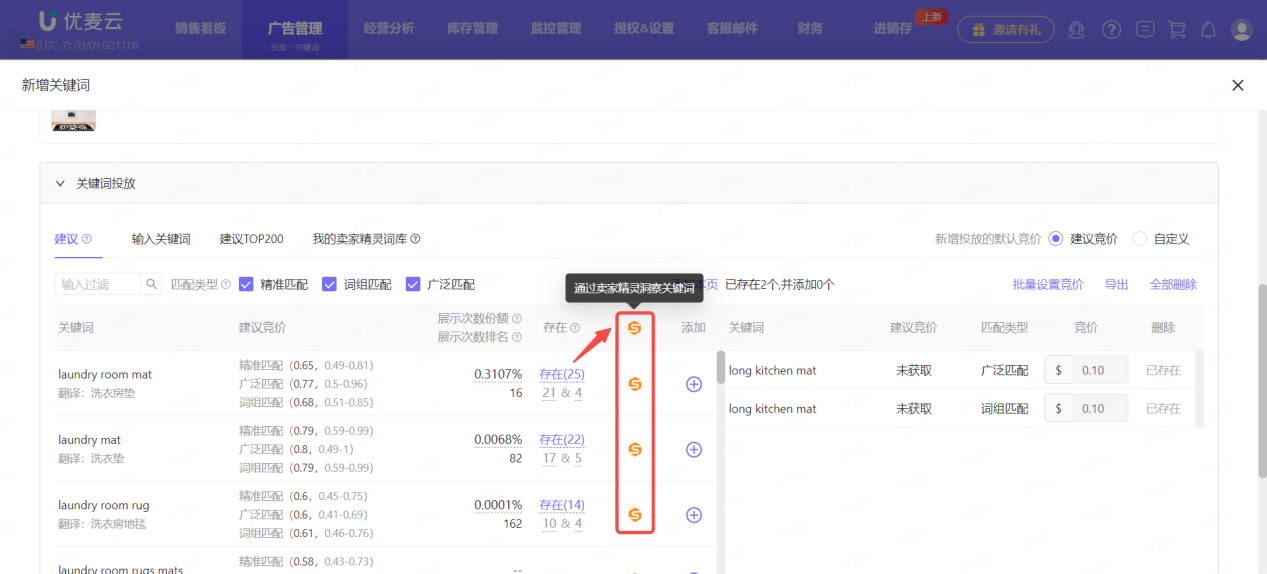Open 经营分析 menu

point(389,28)
